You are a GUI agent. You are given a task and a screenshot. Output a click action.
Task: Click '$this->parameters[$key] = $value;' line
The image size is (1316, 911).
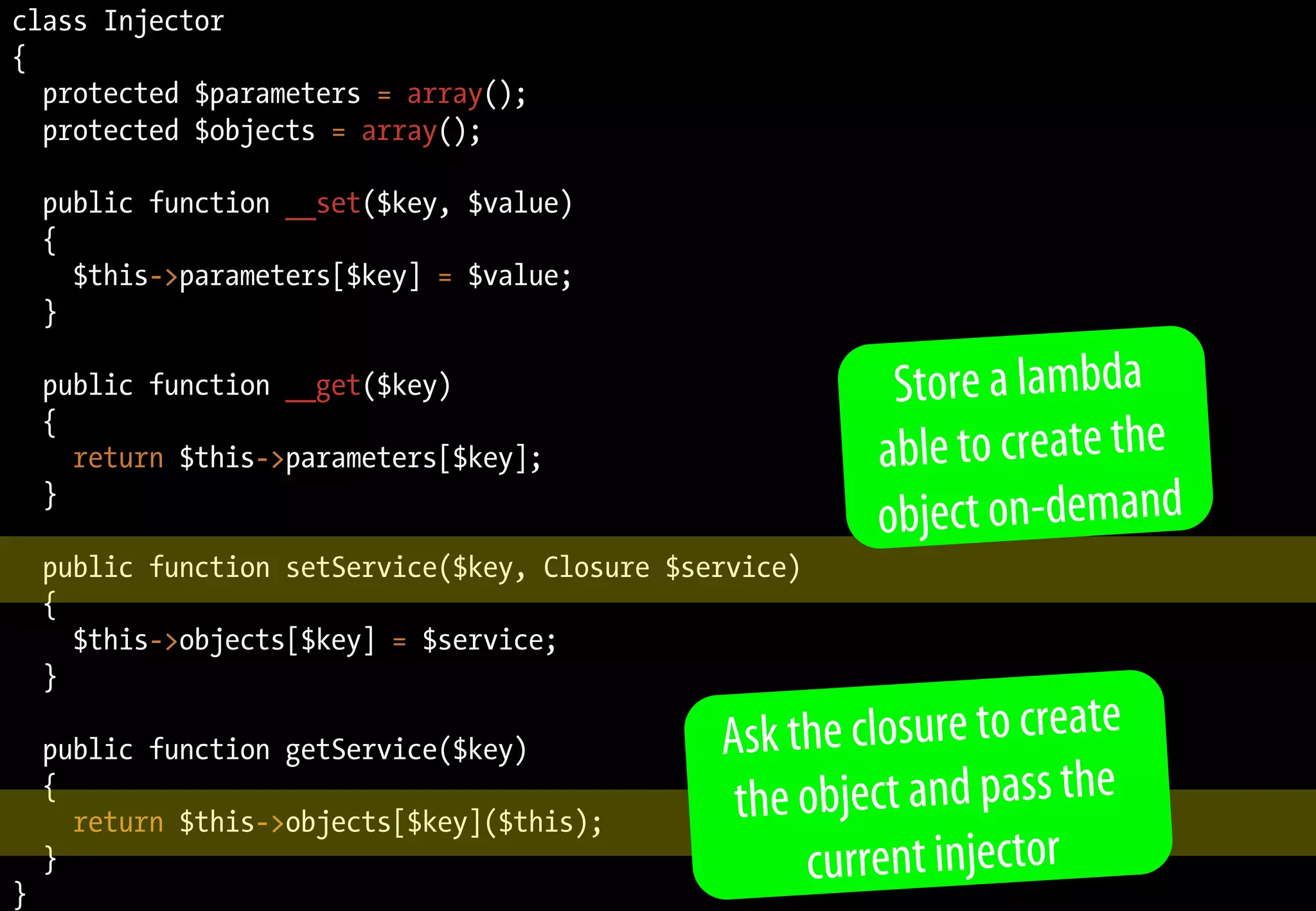322,277
